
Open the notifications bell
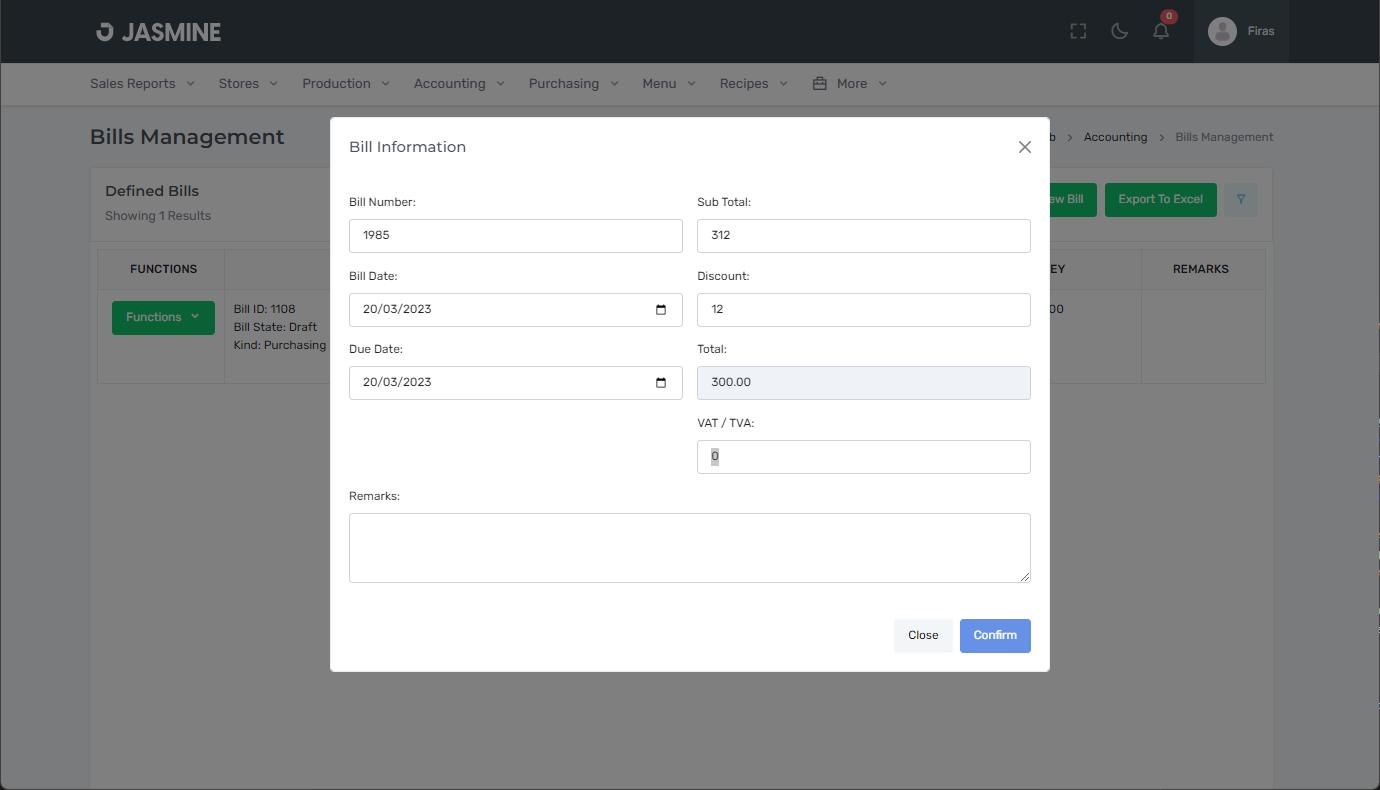(1161, 31)
